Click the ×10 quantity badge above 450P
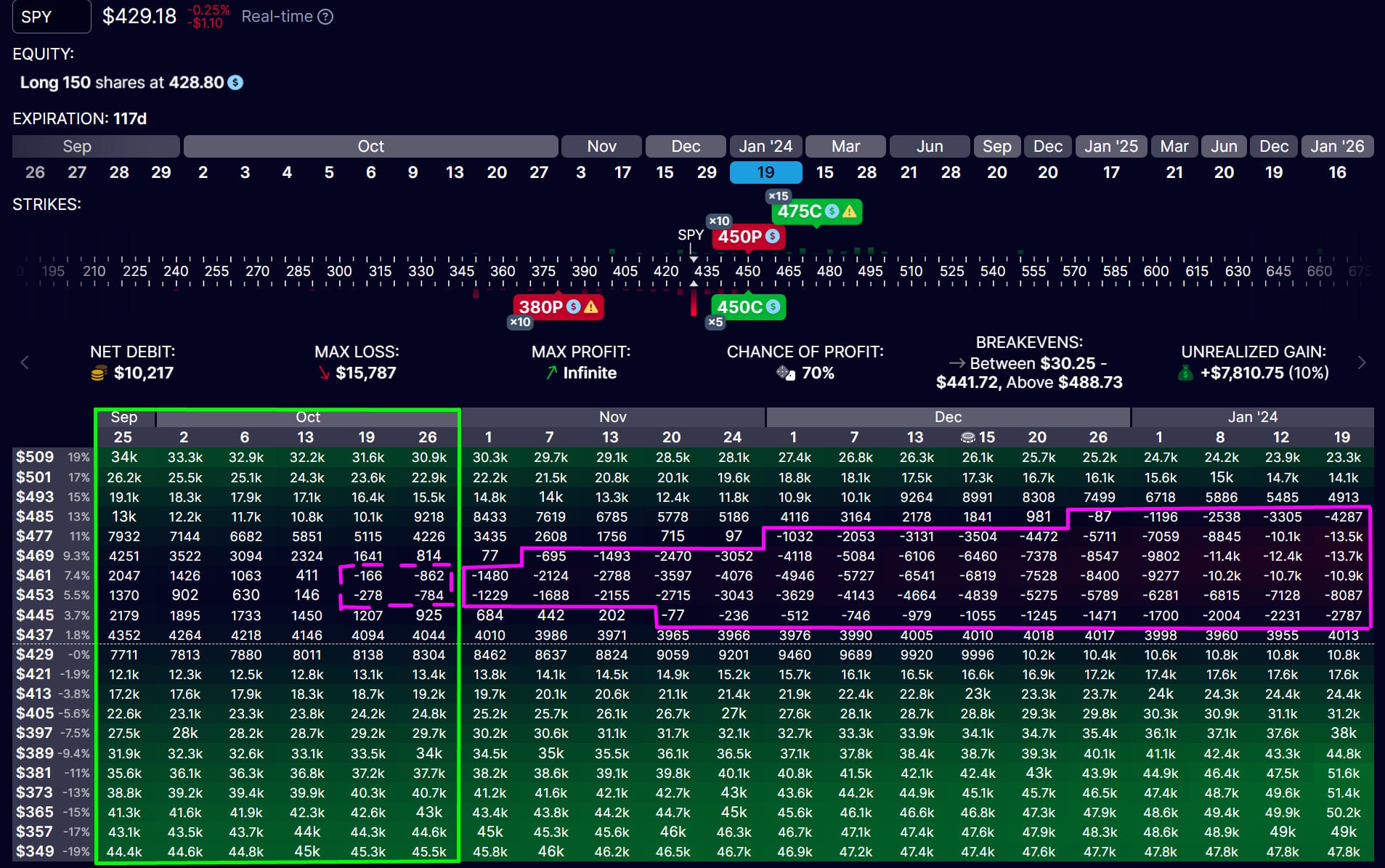This screenshot has width=1385, height=868. coord(719,221)
